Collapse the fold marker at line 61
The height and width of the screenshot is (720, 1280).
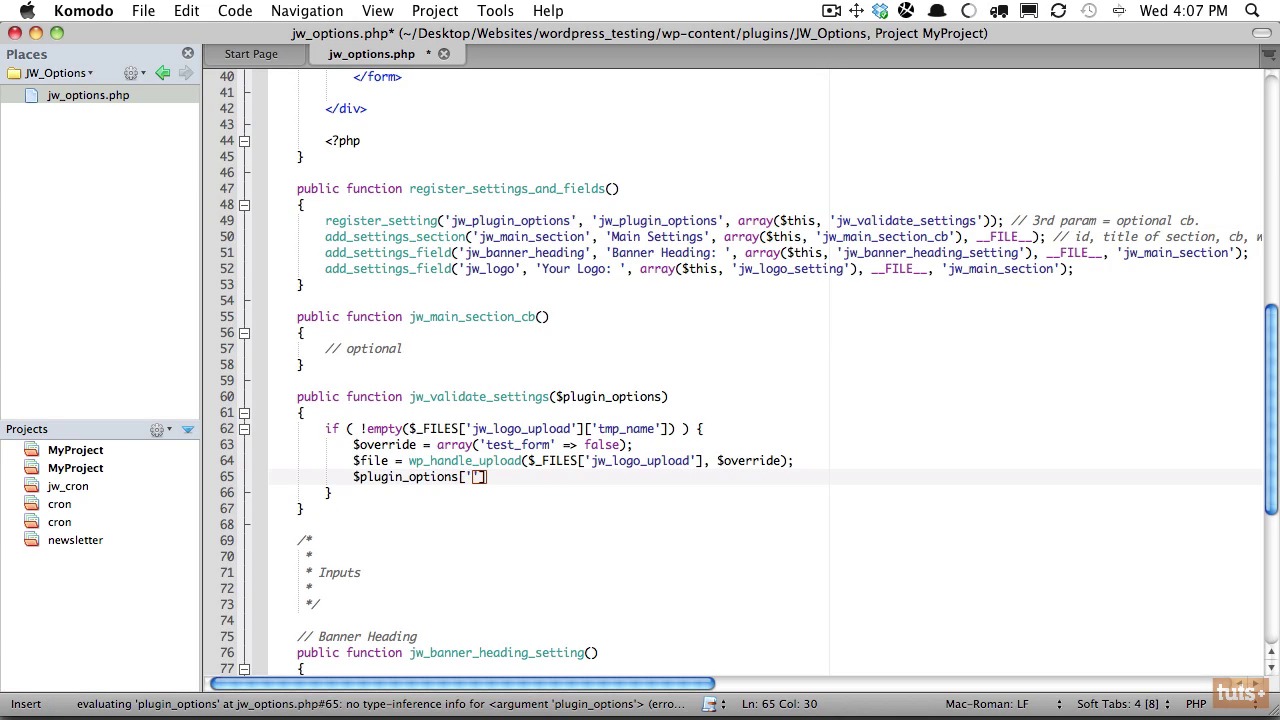pos(244,413)
